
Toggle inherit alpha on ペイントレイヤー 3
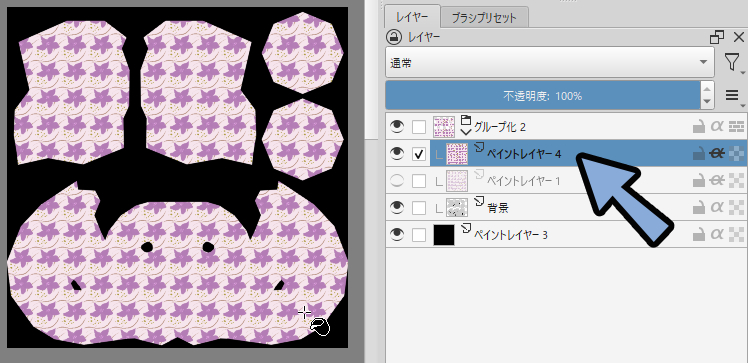point(717,235)
